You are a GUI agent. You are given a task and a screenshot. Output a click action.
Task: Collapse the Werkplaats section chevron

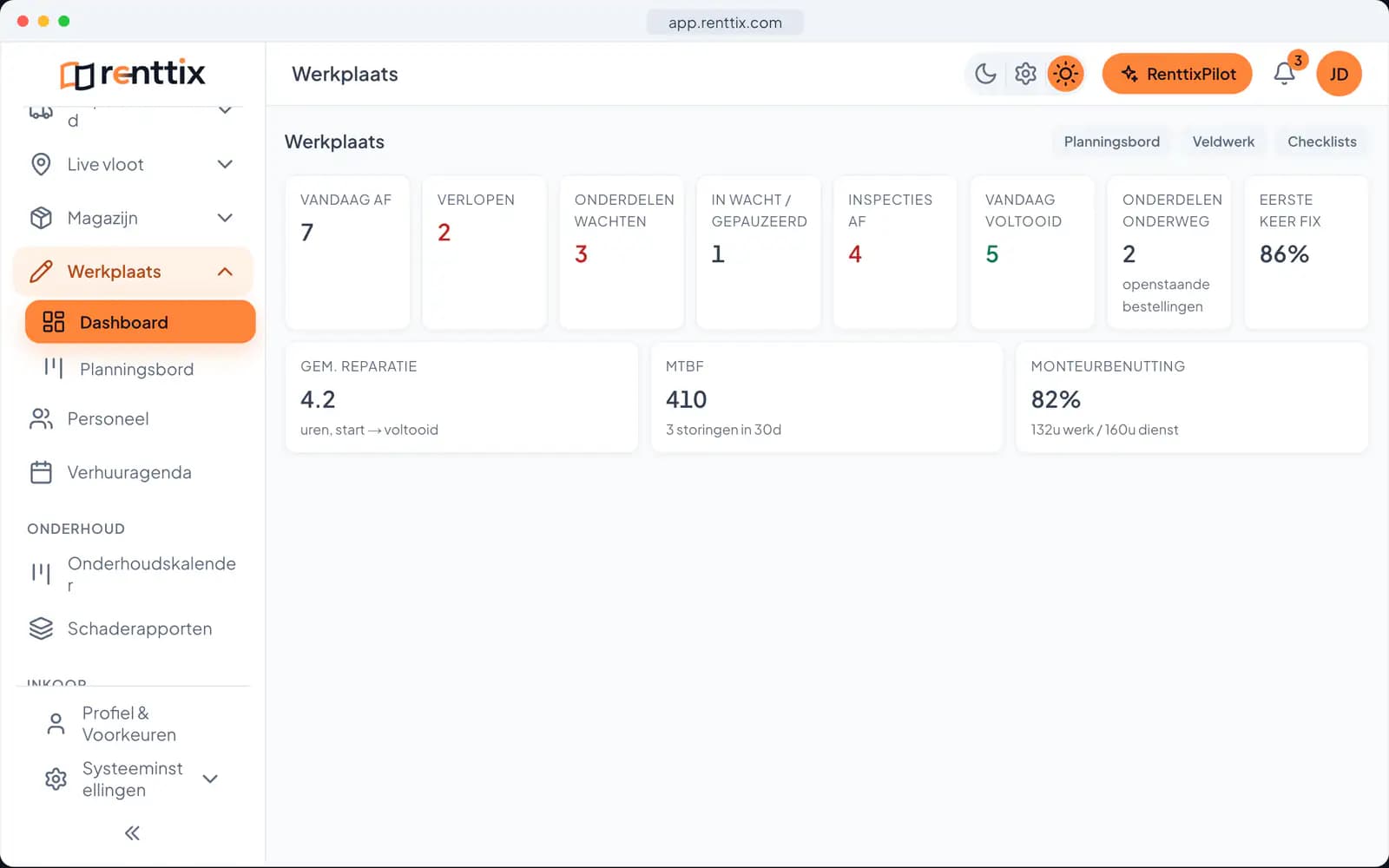tap(225, 272)
